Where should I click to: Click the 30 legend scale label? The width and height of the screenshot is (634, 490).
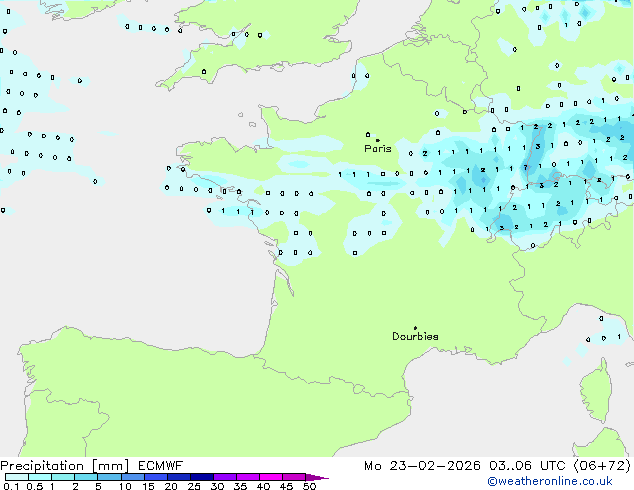[x=217, y=486]
